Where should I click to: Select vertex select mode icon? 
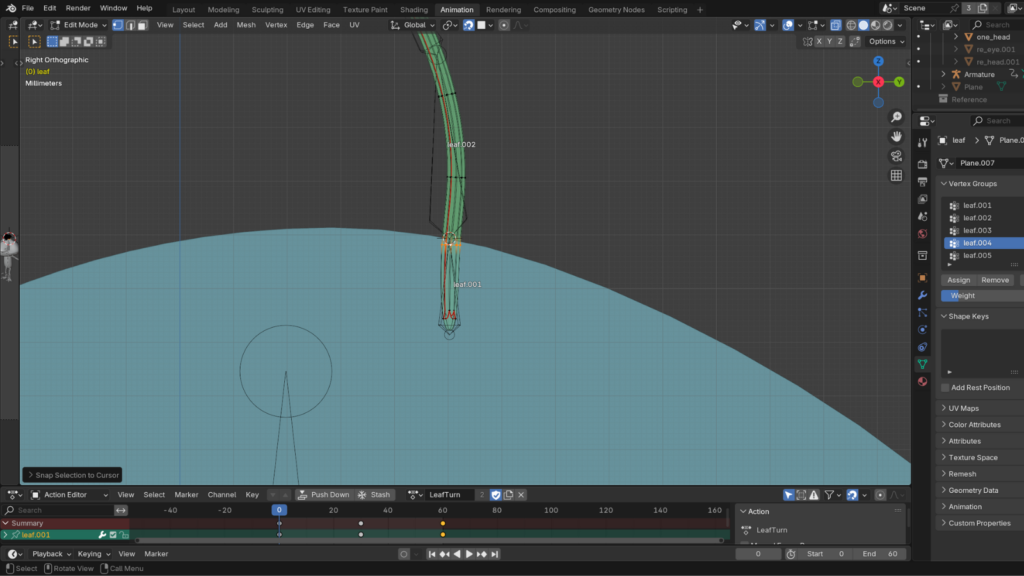point(118,25)
